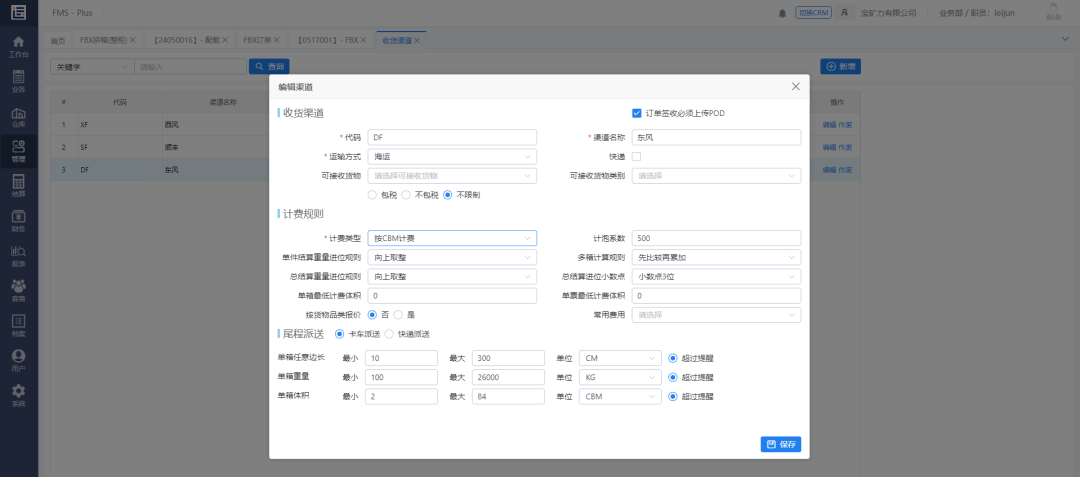Open the 多箱计算规则 dropdown
This screenshot has height=477, width=1080.
pyautogui.click(x=716, y=257)
